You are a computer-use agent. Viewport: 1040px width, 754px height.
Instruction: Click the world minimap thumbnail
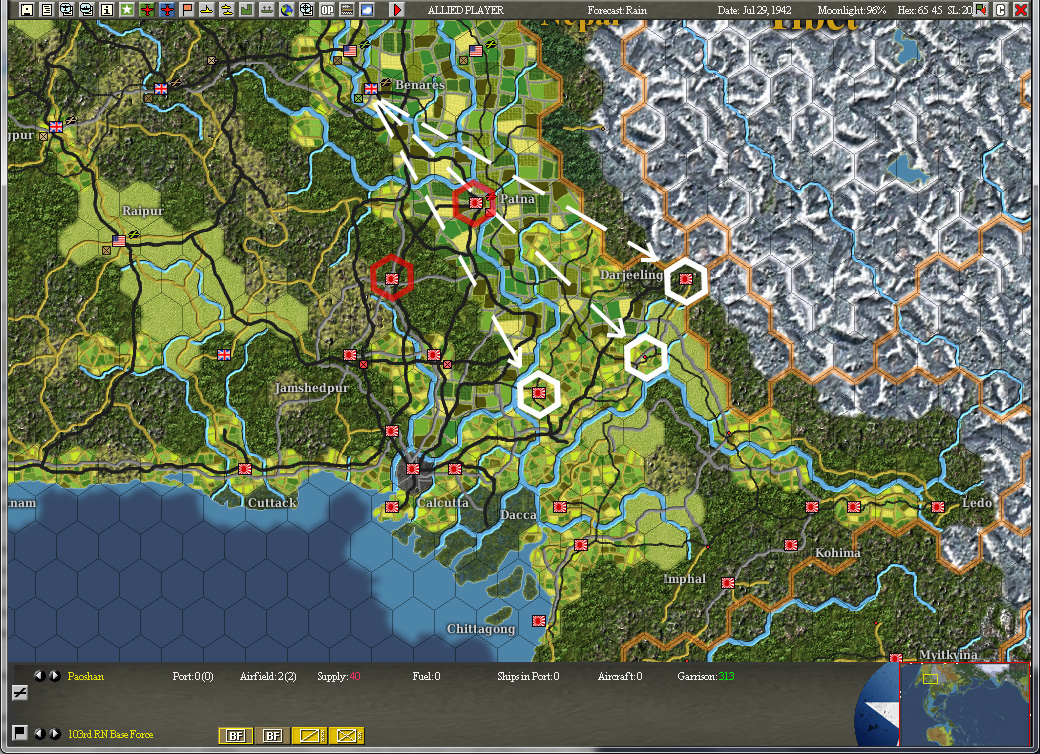[x=964, y=704]
